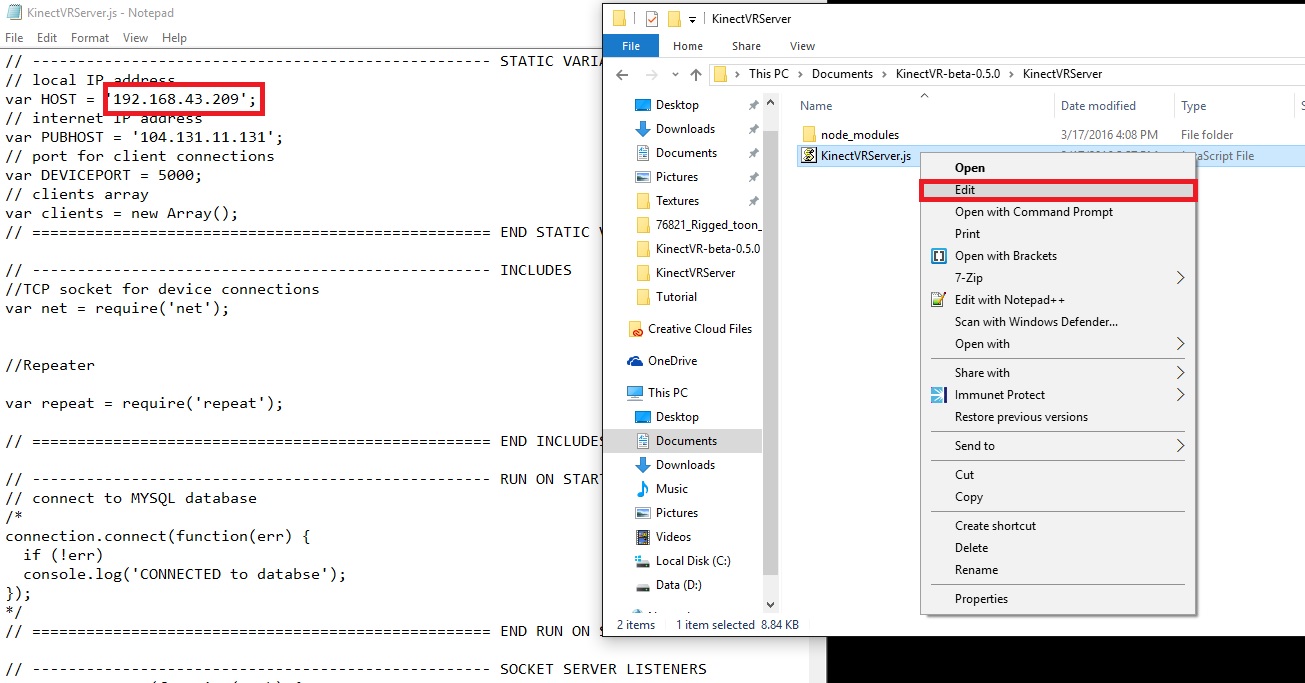Expand the Send to submenu arrow
The width and height of the screenshot is (1305, 683).
tap(1180, 446)
